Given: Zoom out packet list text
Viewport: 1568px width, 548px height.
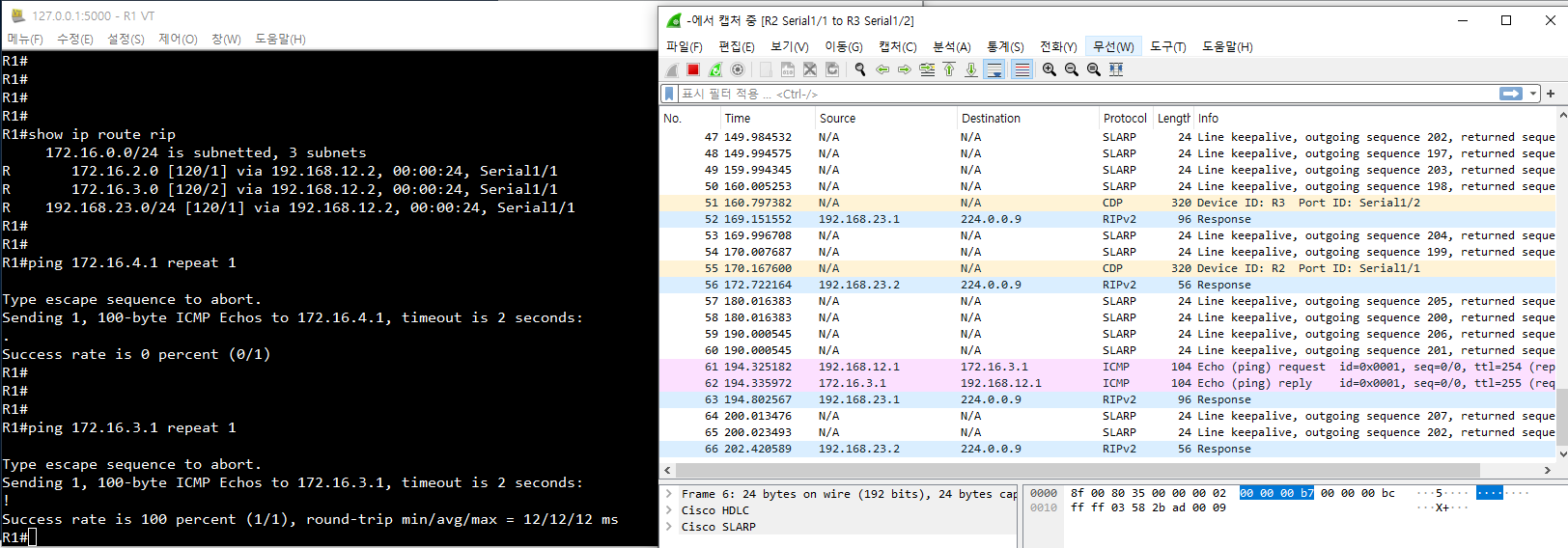Looking at the screenshot, I should pyautogui.click(x=1072, y=69).
